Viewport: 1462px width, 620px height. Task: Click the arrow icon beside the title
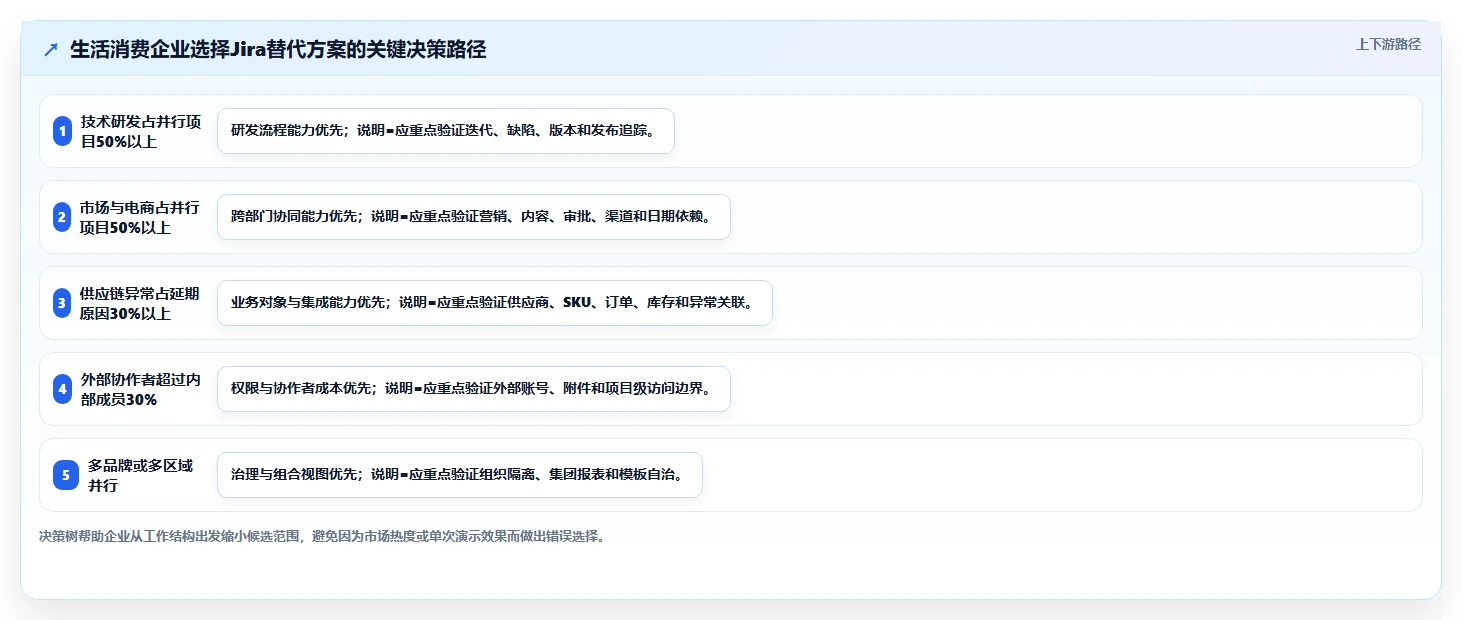click(x=51, y=50)
